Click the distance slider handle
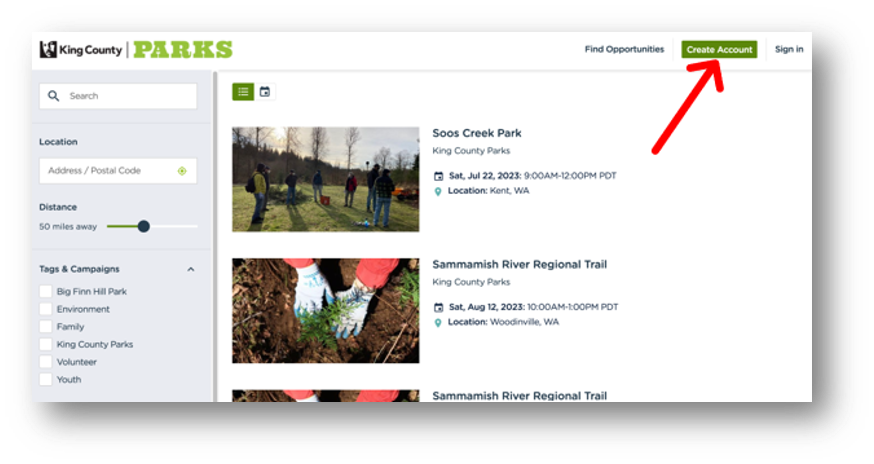The height and width of the screenshot is (464, 874). (x=143, y=226)
